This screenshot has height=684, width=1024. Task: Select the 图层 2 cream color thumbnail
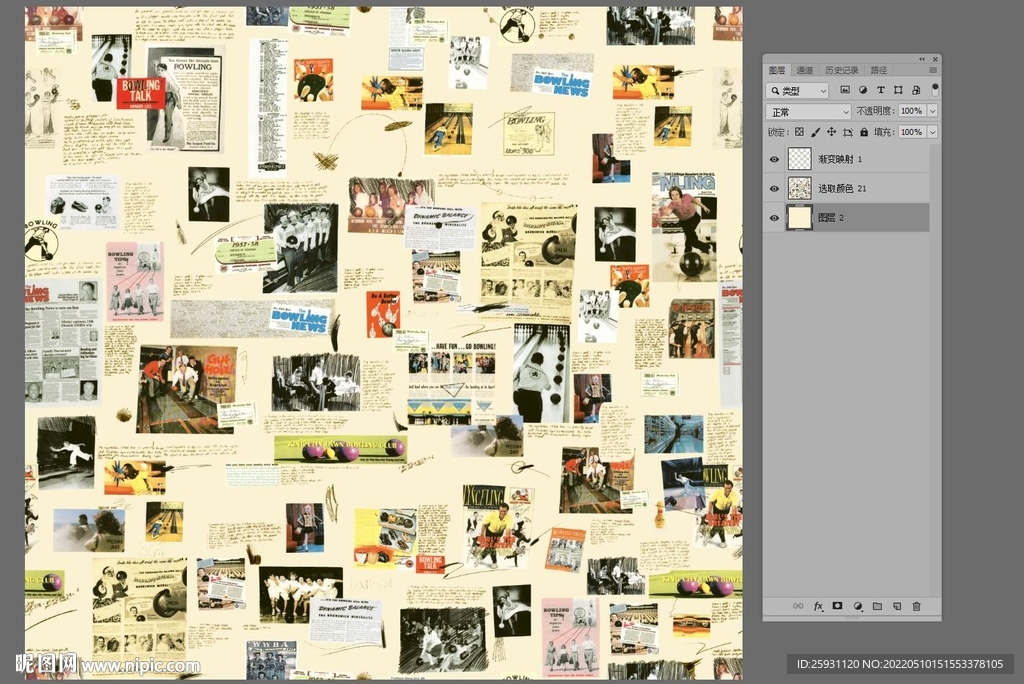click(800, 217)
